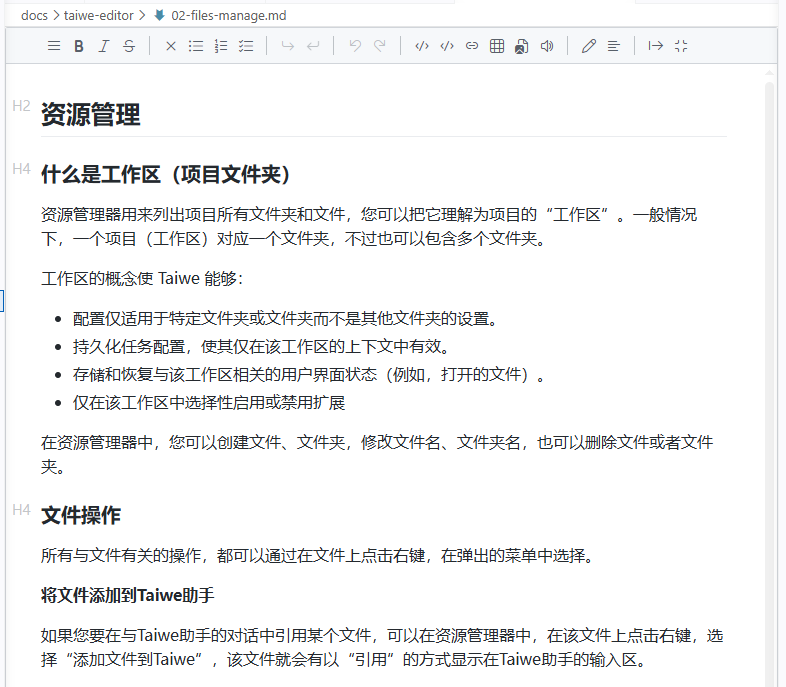Toggle fullscreen collapse icon

tap(681, 46)
